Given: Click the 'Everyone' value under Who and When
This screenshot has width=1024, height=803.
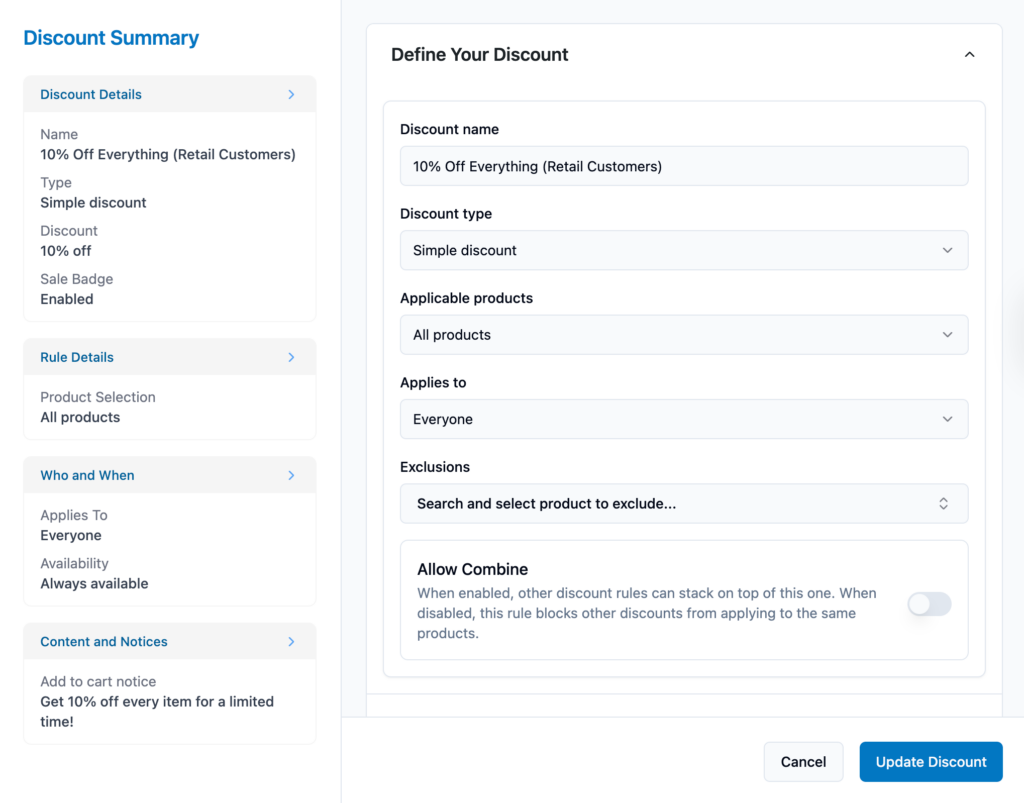Looking at the screenshot, I should 71,536.
